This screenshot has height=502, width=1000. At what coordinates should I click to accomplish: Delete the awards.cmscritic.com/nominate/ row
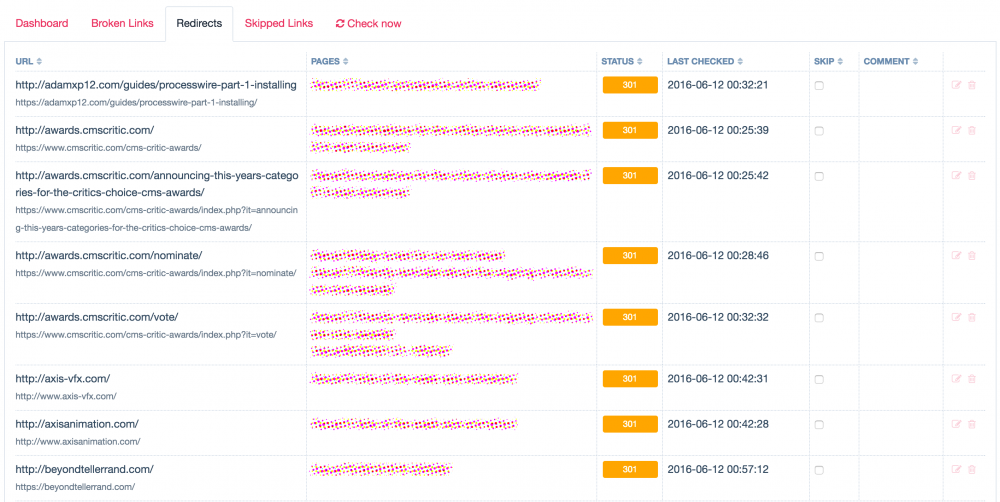972,255
